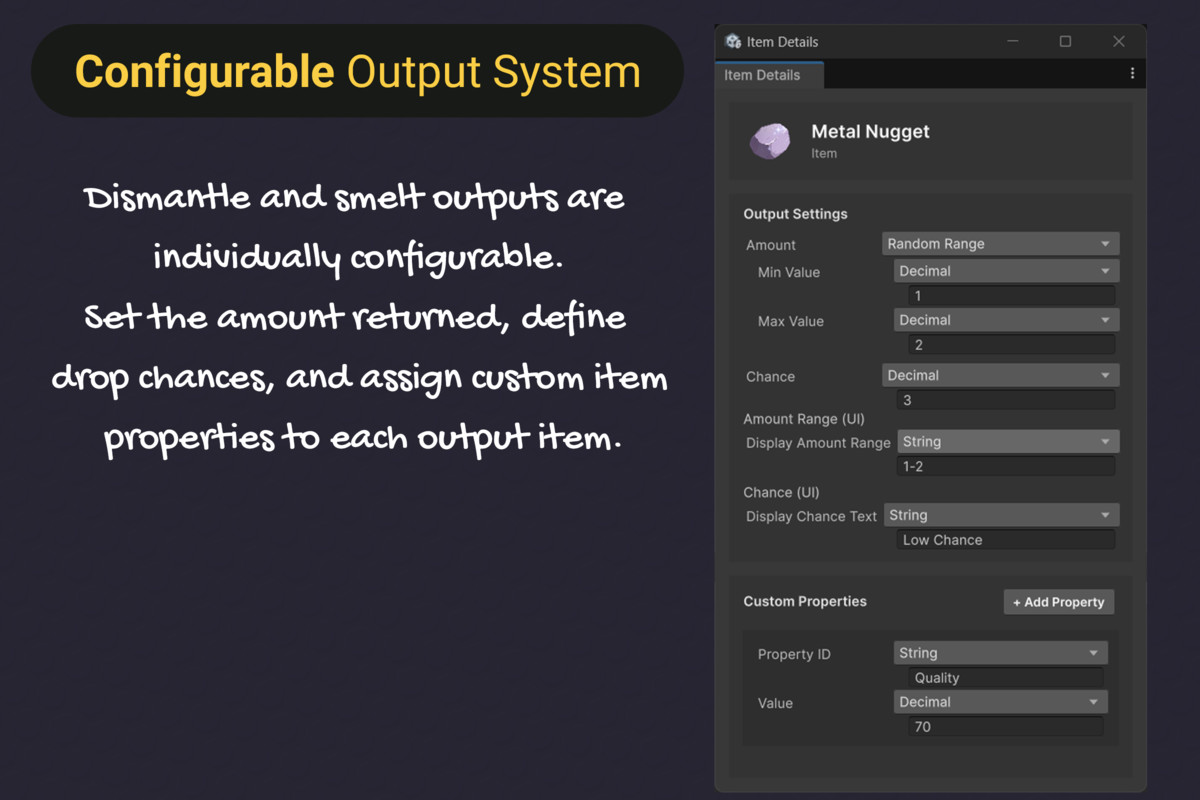
Task: Click the Item Details application icon
Action: (733, 41)
